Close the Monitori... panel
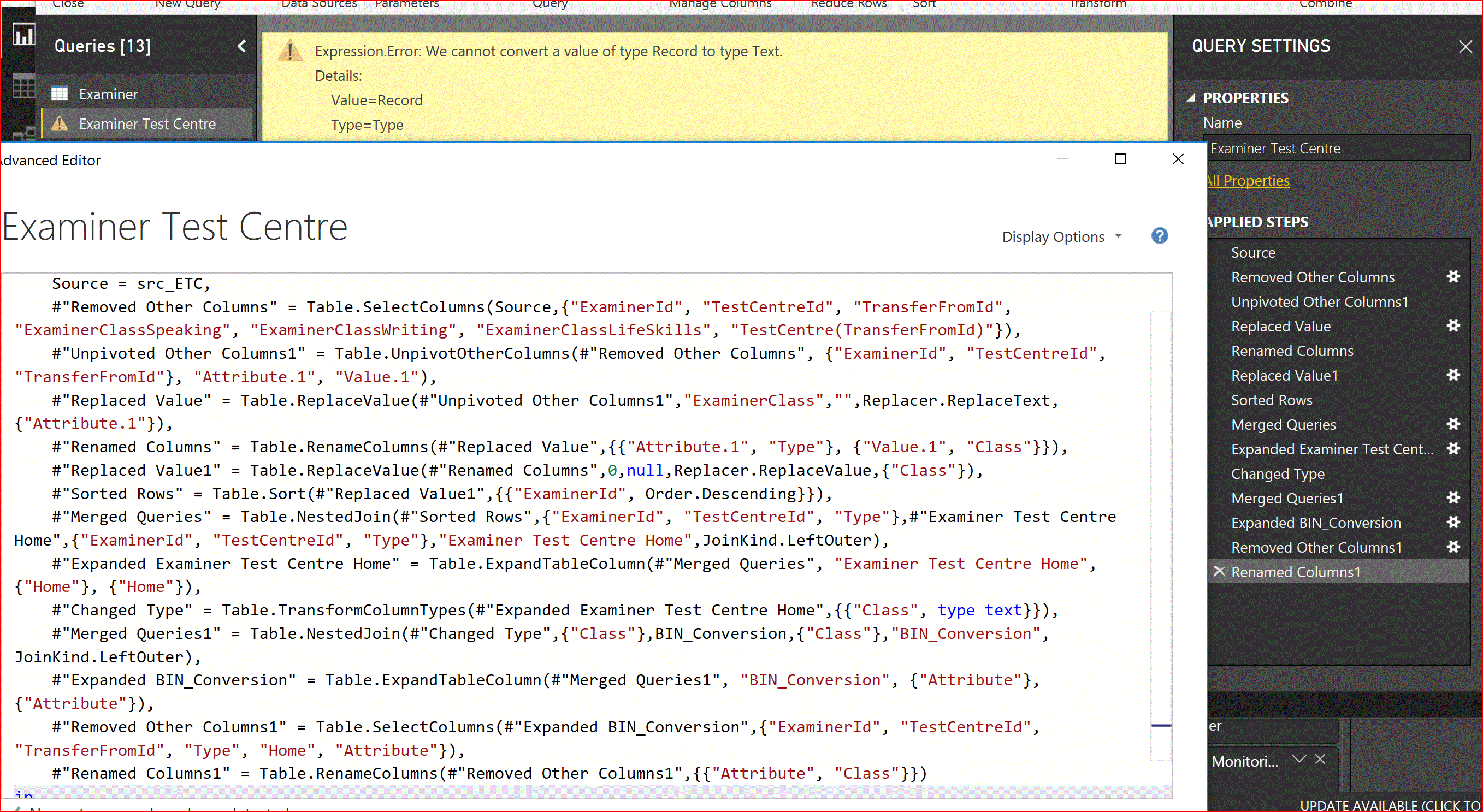 (x=1320, y=759)
